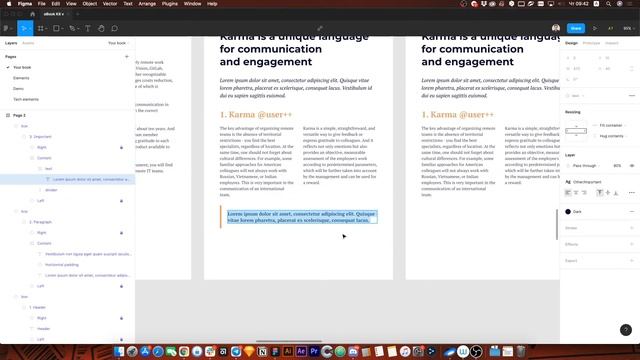
Task: Open the File menu
Action: coord(42,4)
